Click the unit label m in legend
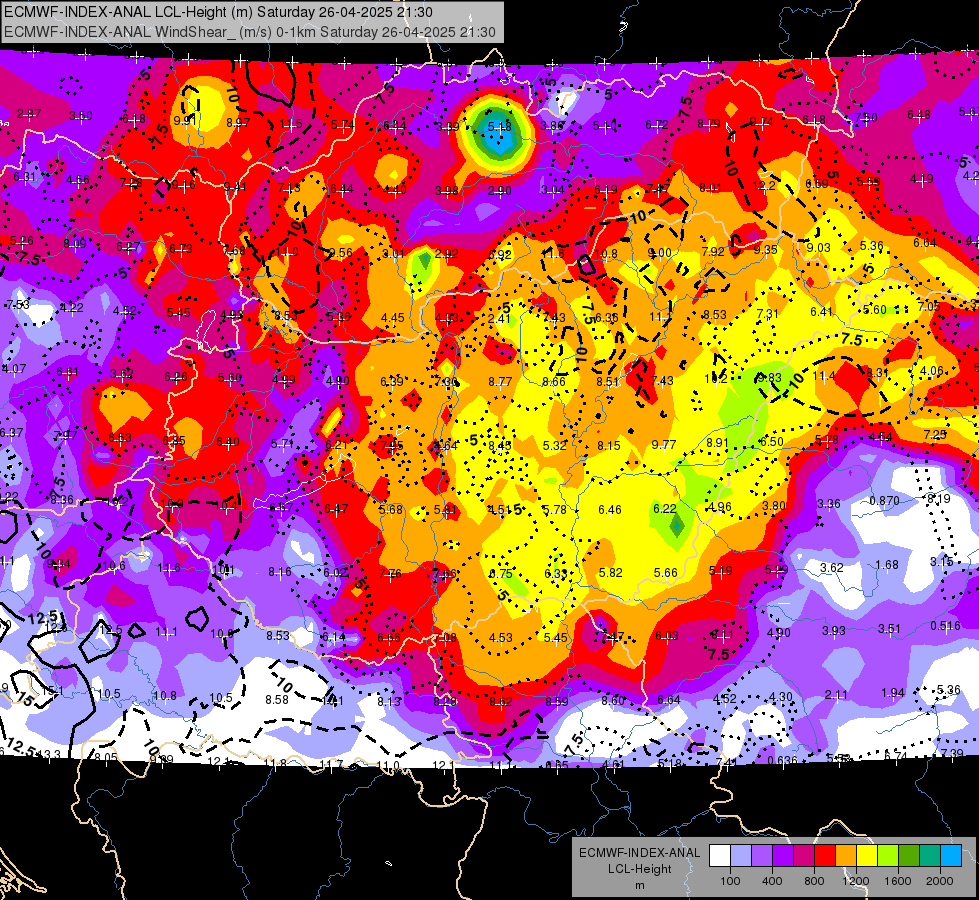 [639, 885]
